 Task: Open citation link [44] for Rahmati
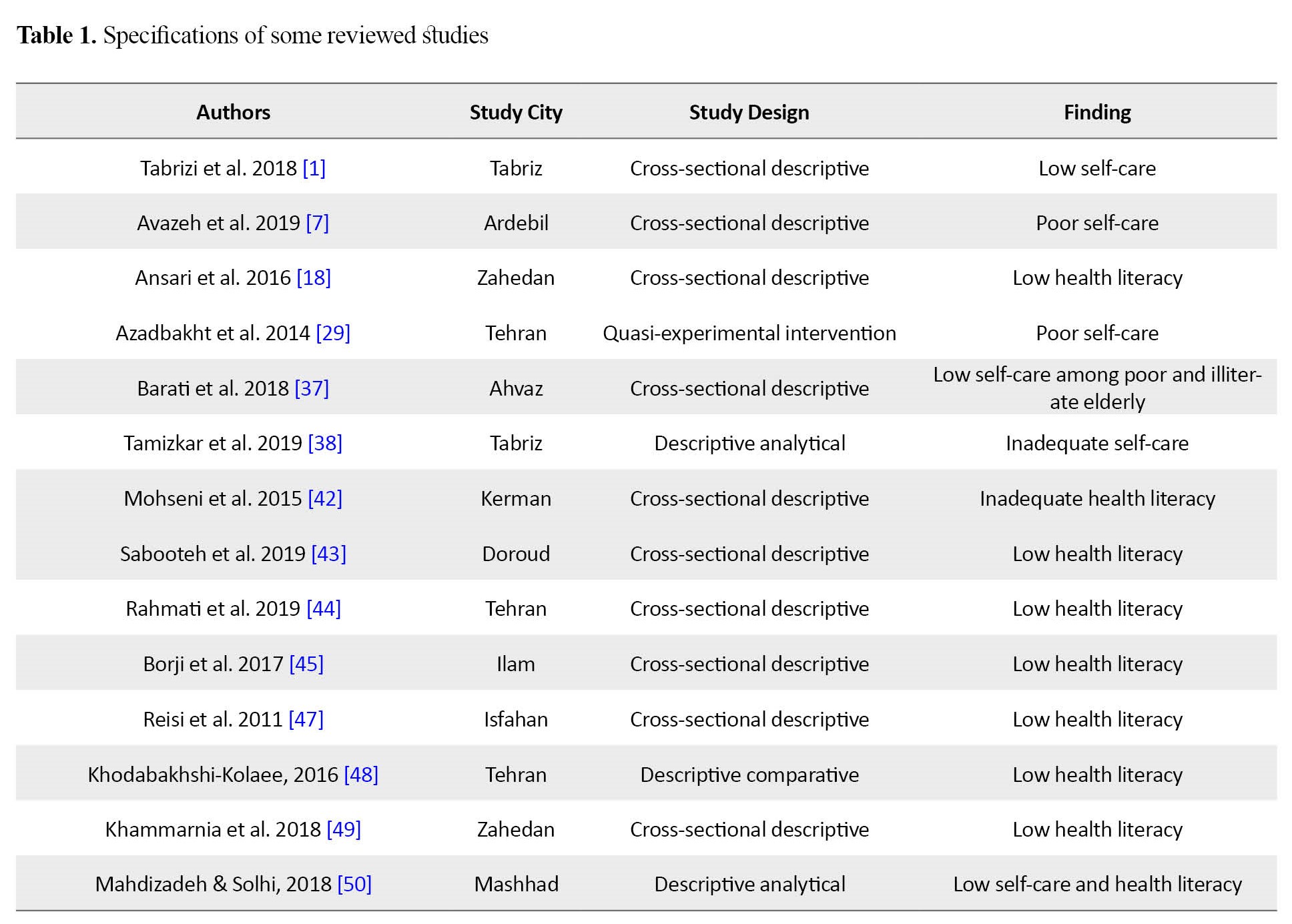[x=324, y=608]
